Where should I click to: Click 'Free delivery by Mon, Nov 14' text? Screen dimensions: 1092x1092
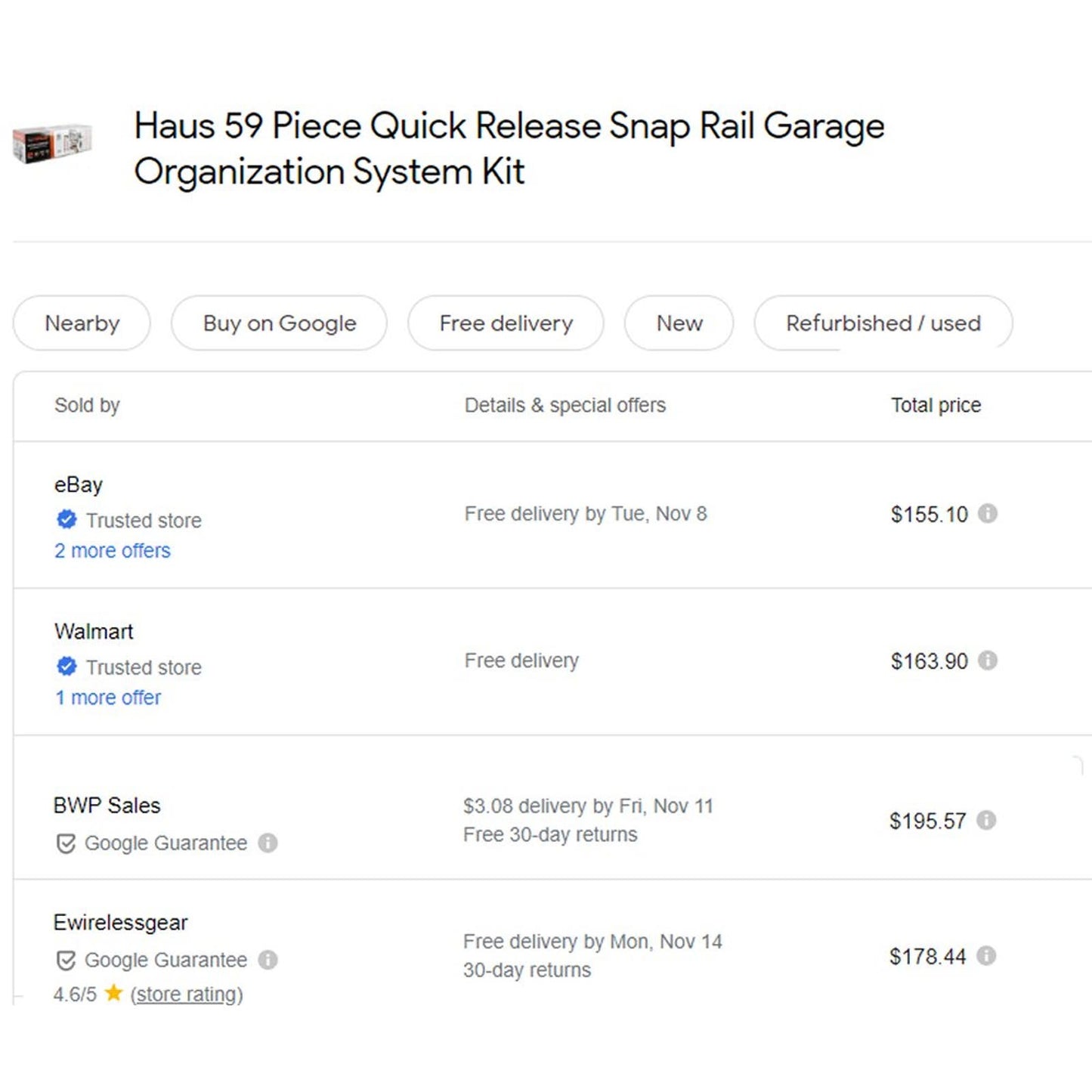point(592,942)
